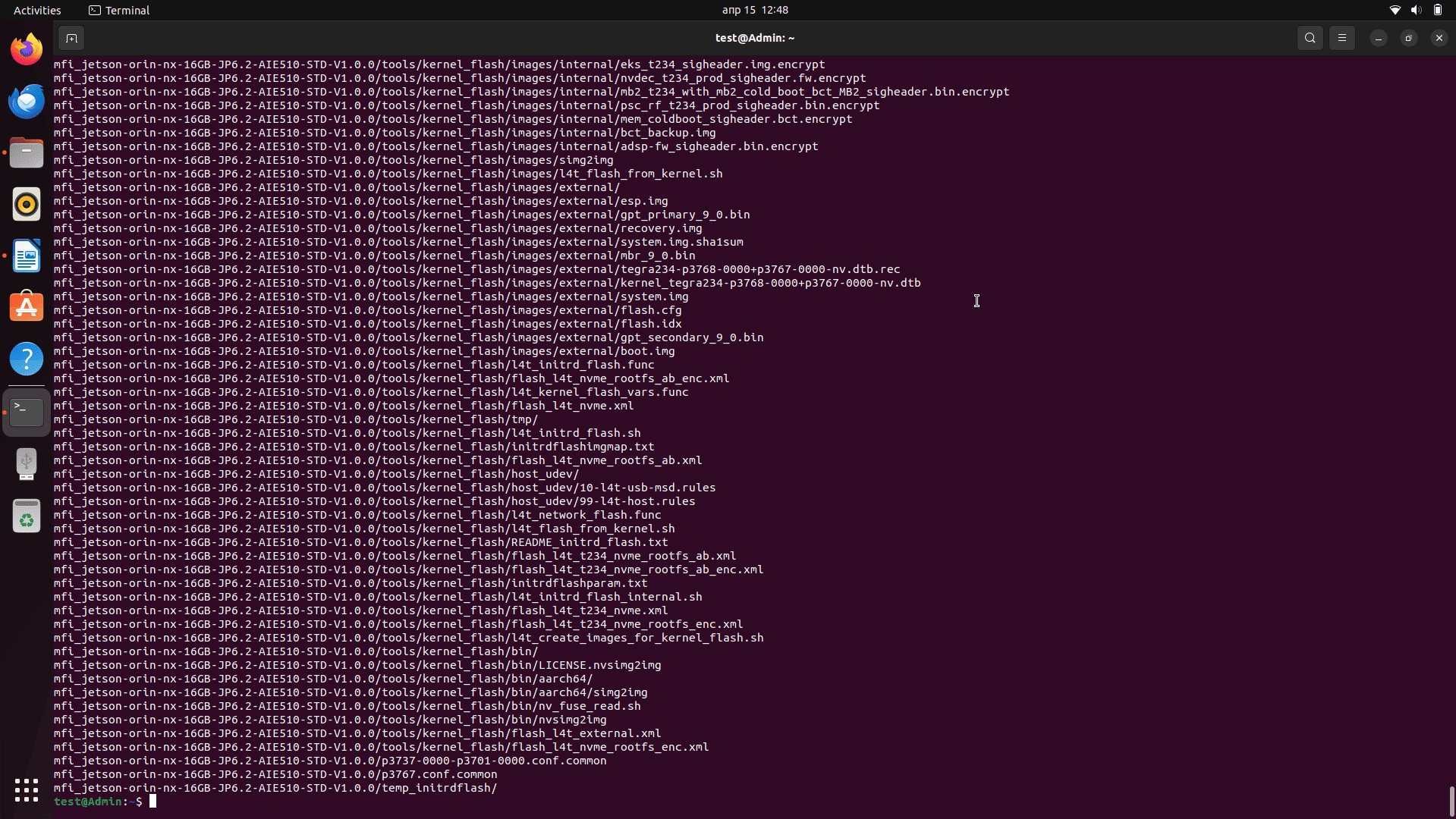Select the Terminal icon in dock
This screenshot has height=819, width=1456.
[27, 412]
